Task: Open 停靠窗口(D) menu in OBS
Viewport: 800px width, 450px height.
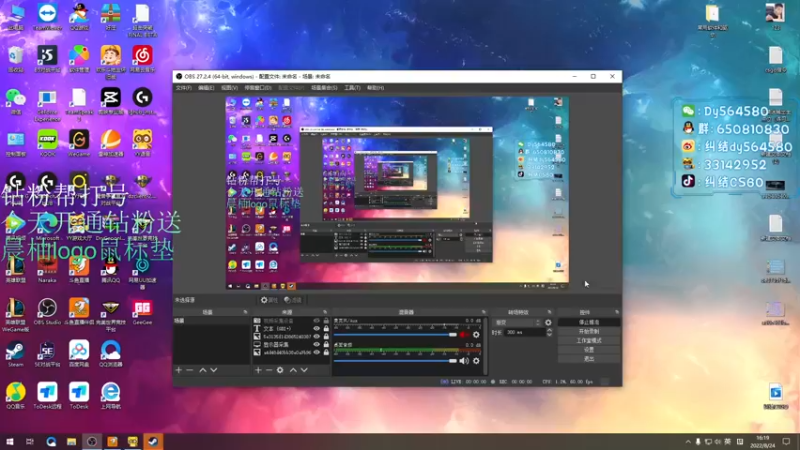Action: 258,88
